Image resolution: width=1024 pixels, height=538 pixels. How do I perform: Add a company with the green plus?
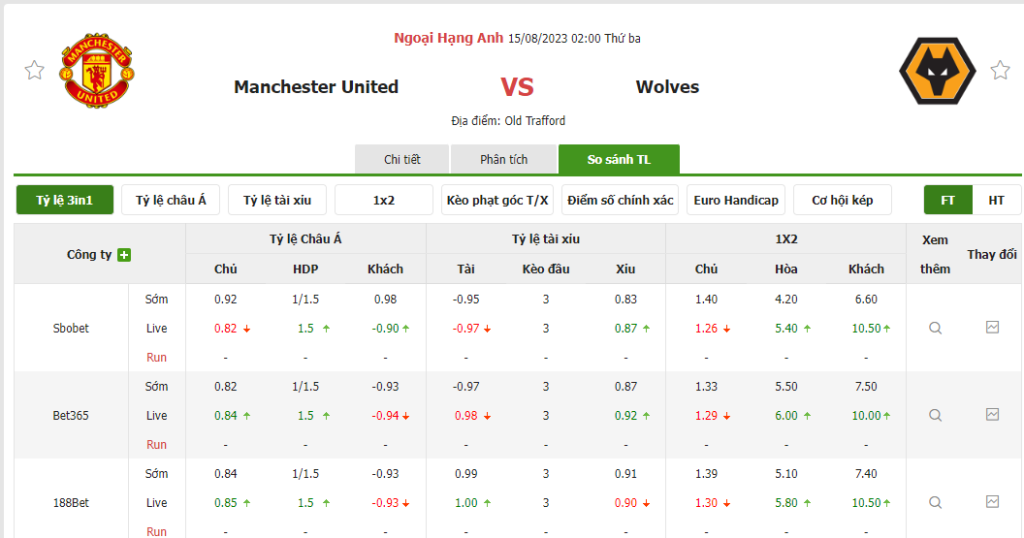124,255
